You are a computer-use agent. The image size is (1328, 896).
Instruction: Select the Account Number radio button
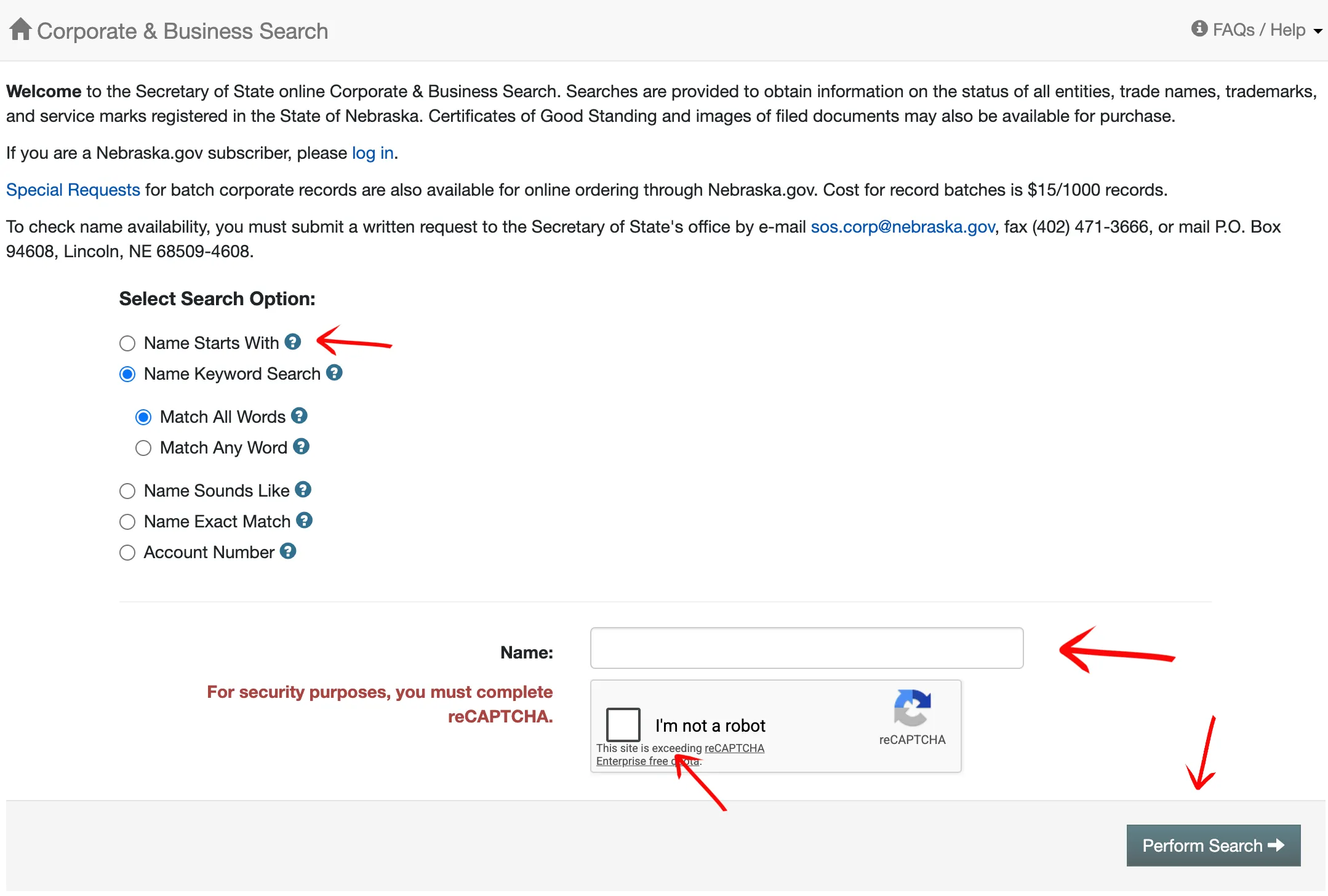click(x=127, y=553)
